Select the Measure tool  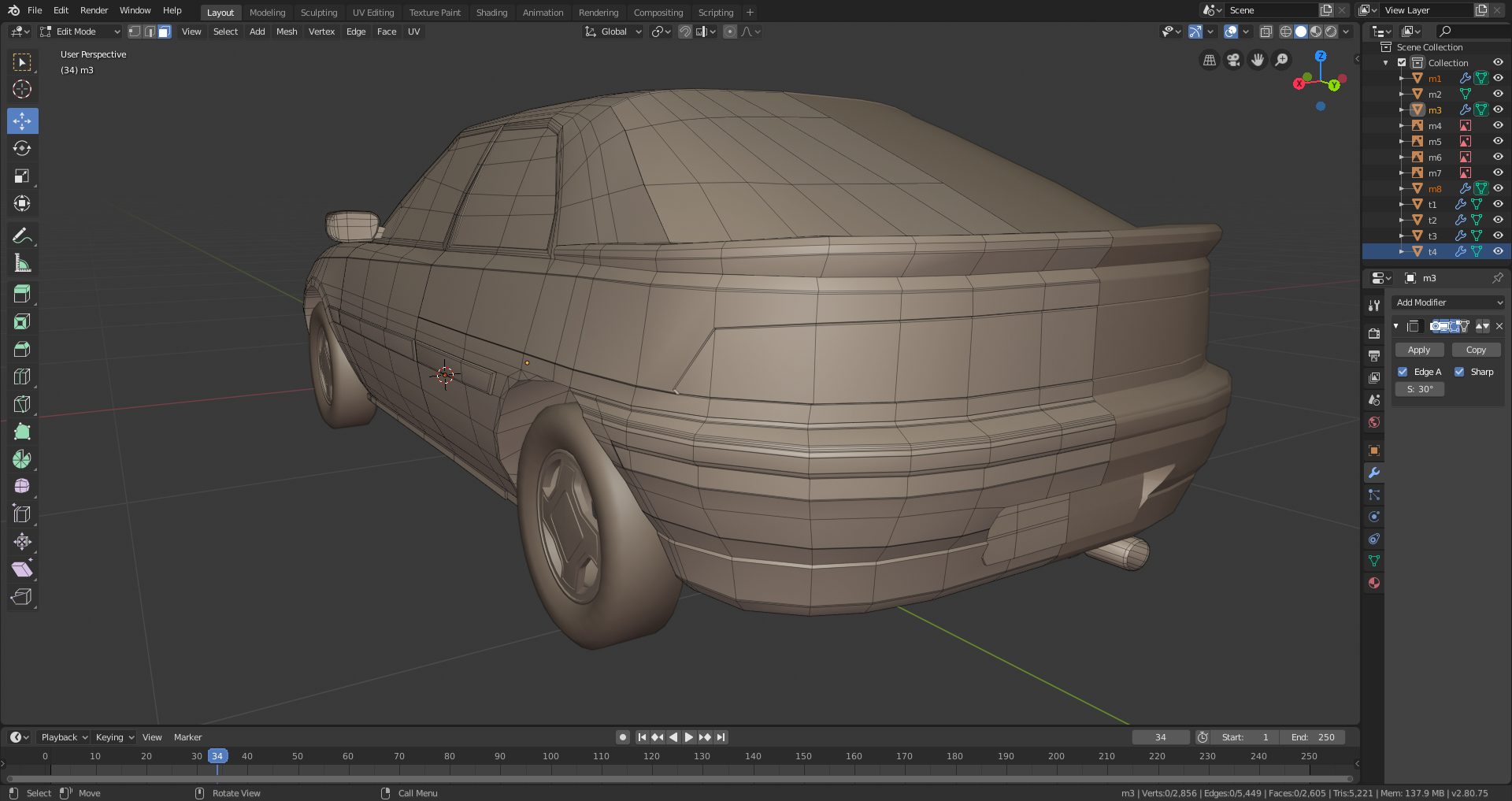pyautogui.click(x=22, y=264)
